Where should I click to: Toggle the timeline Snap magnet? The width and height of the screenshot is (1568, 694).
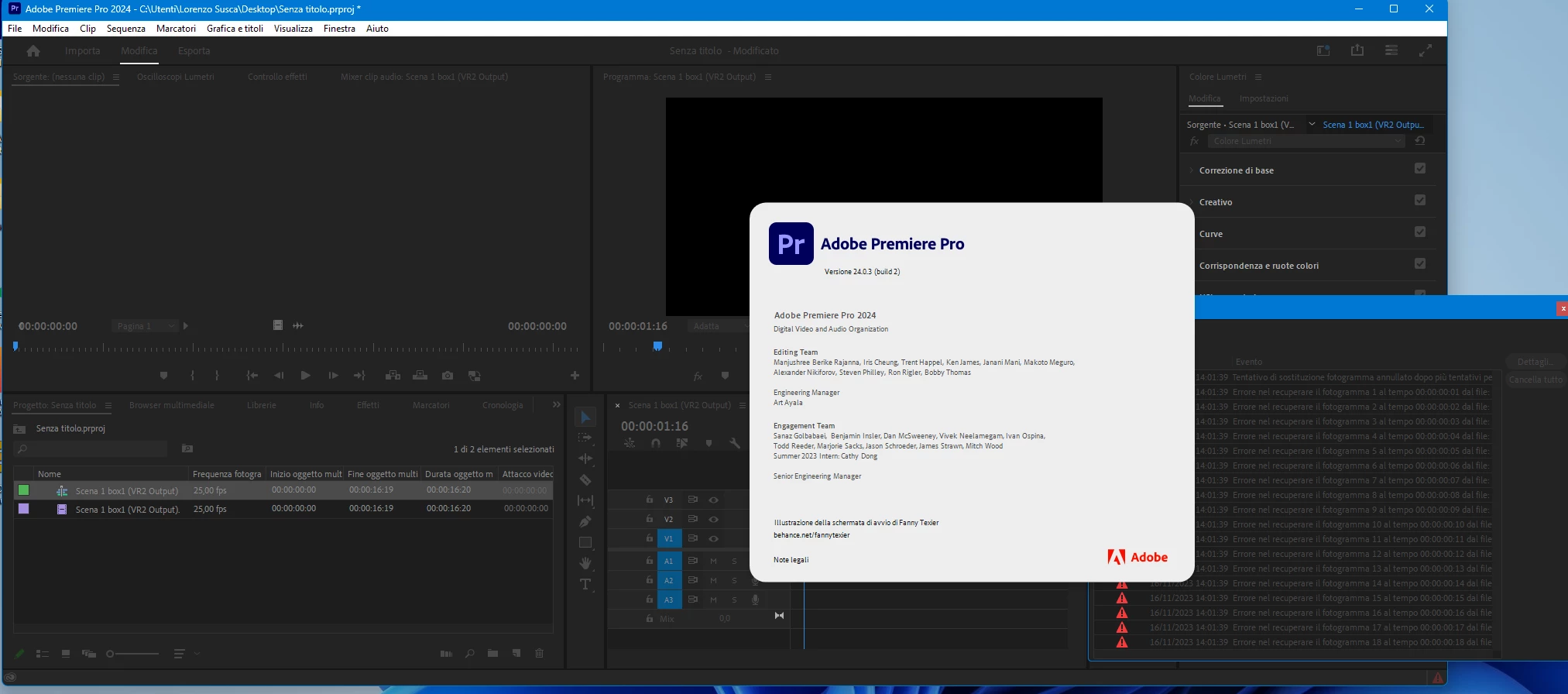[656, 443]
